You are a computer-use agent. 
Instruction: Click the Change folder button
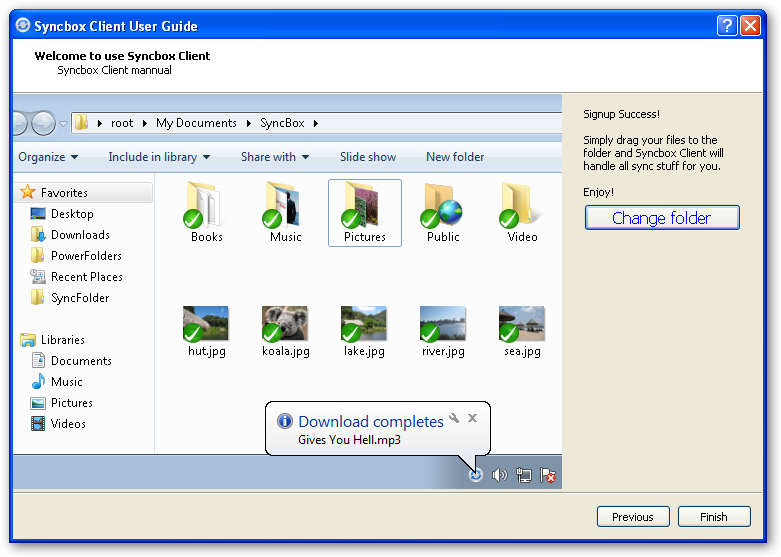662,218
